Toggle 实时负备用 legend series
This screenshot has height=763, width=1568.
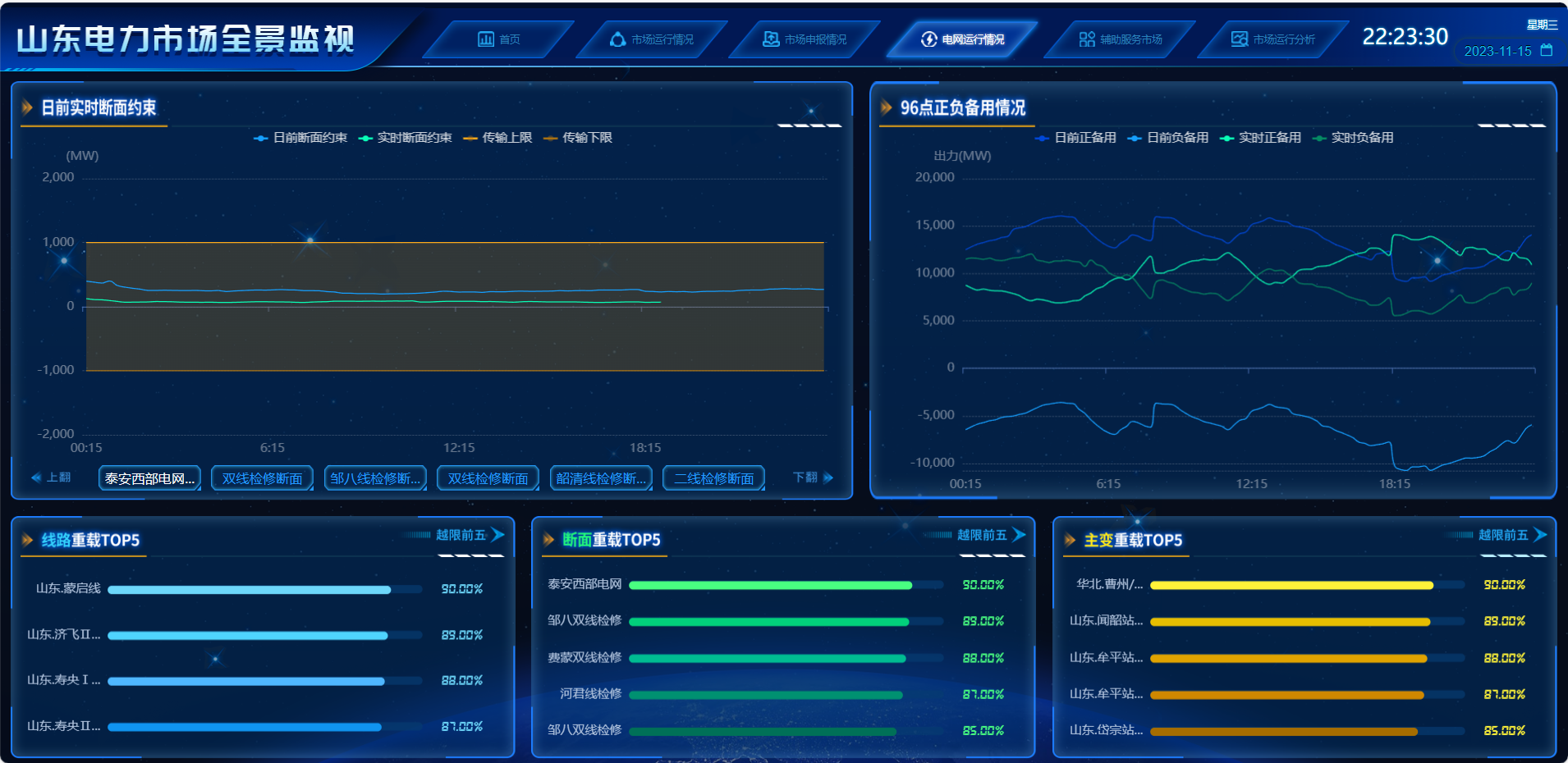[1353, 138]
